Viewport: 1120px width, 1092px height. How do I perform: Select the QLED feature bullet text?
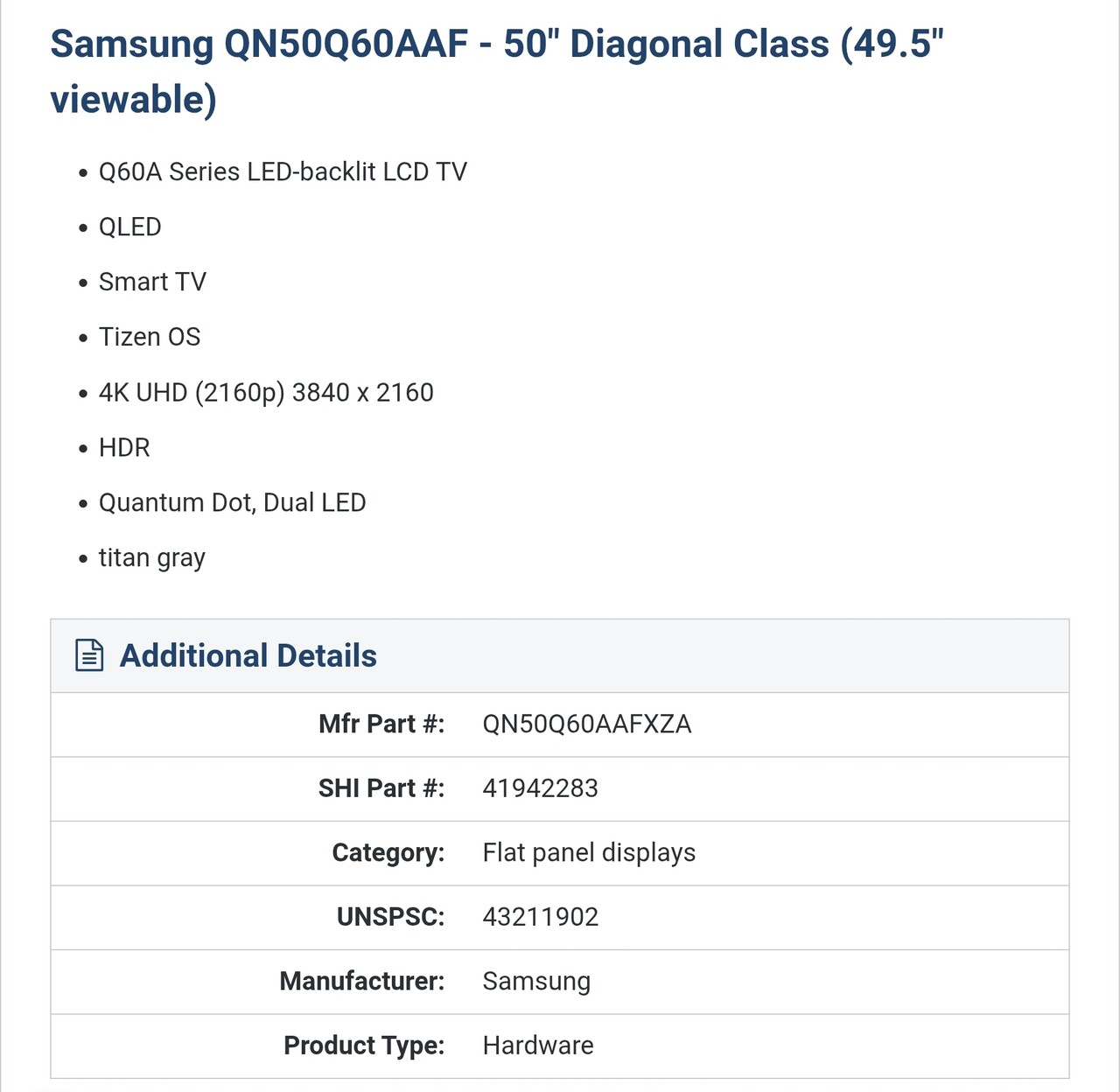pyautogui.click(x=129, y=227)
